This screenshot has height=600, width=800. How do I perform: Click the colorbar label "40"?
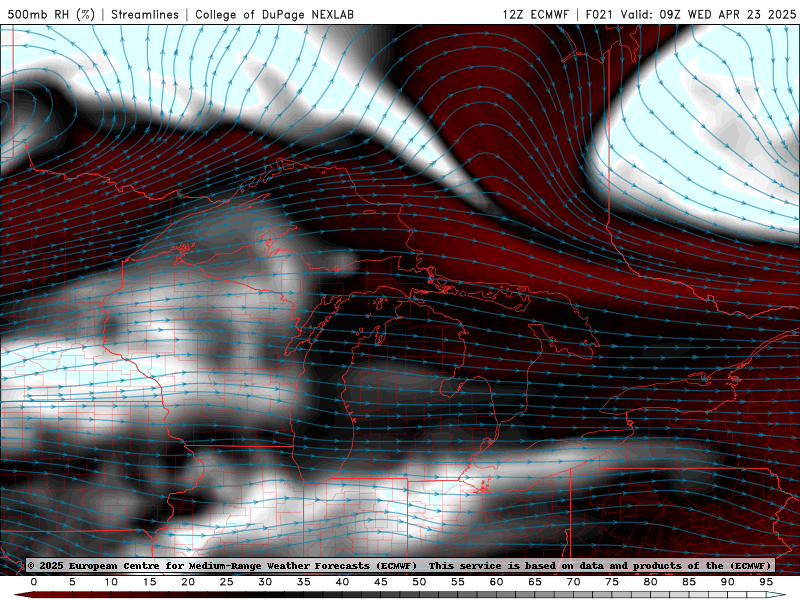[342, 582]
